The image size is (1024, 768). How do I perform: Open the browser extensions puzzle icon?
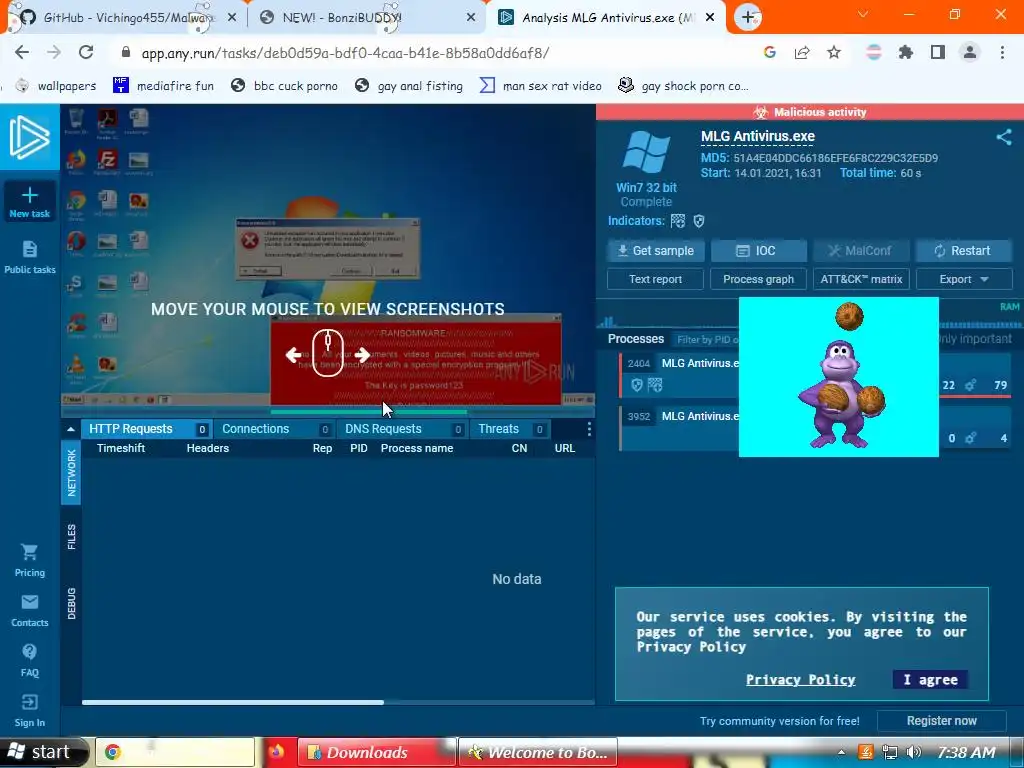point(905,52)
